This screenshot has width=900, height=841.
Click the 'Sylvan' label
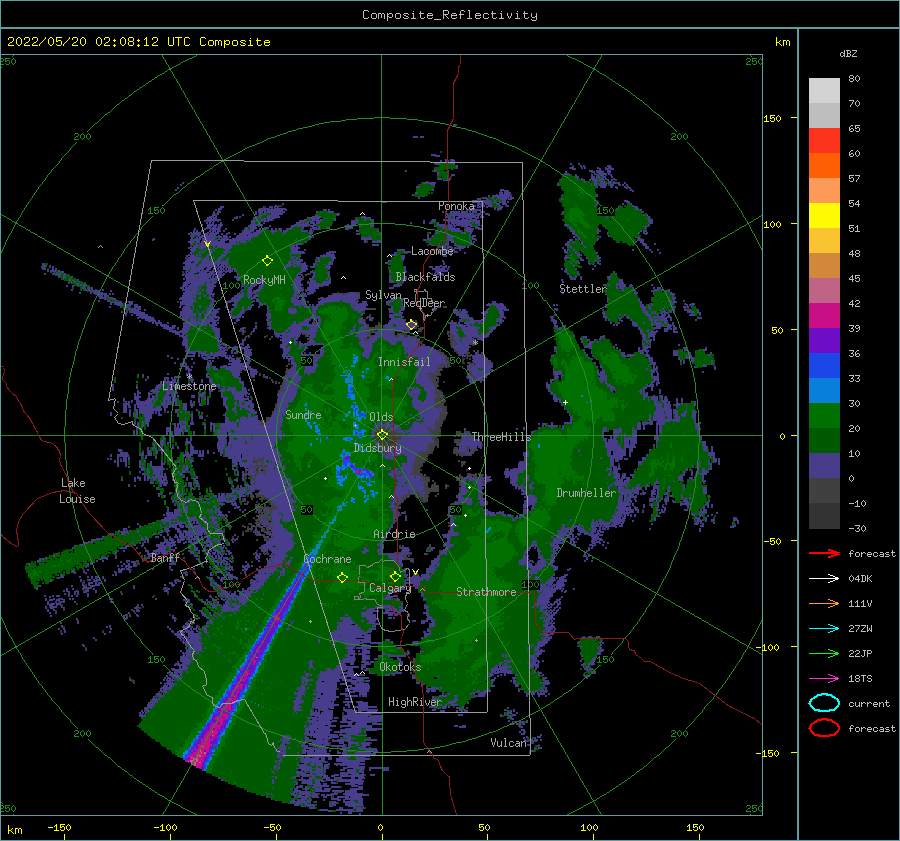[x=383, y=295]
